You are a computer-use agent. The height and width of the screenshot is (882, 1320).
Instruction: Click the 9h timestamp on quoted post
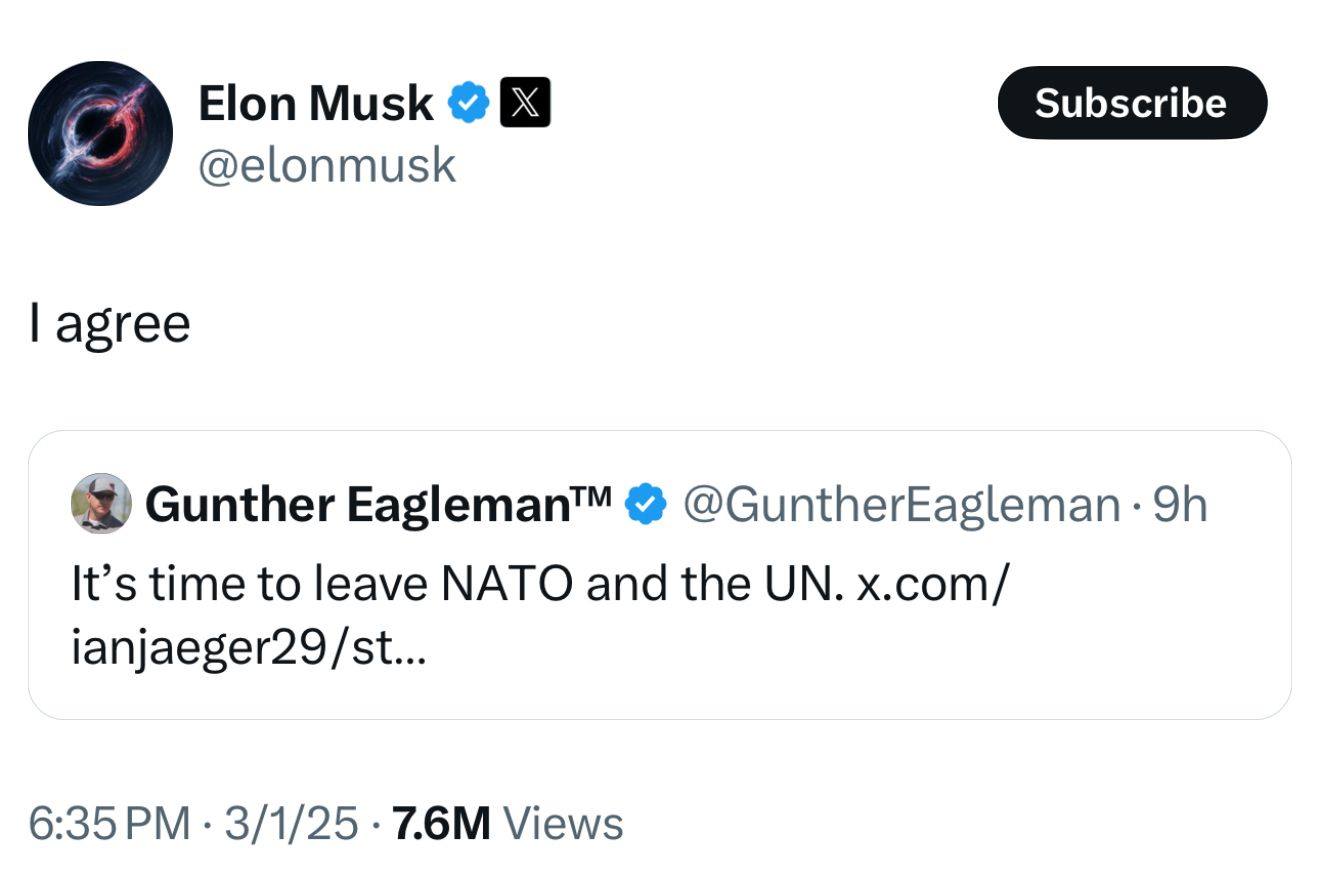[1181, 504]
